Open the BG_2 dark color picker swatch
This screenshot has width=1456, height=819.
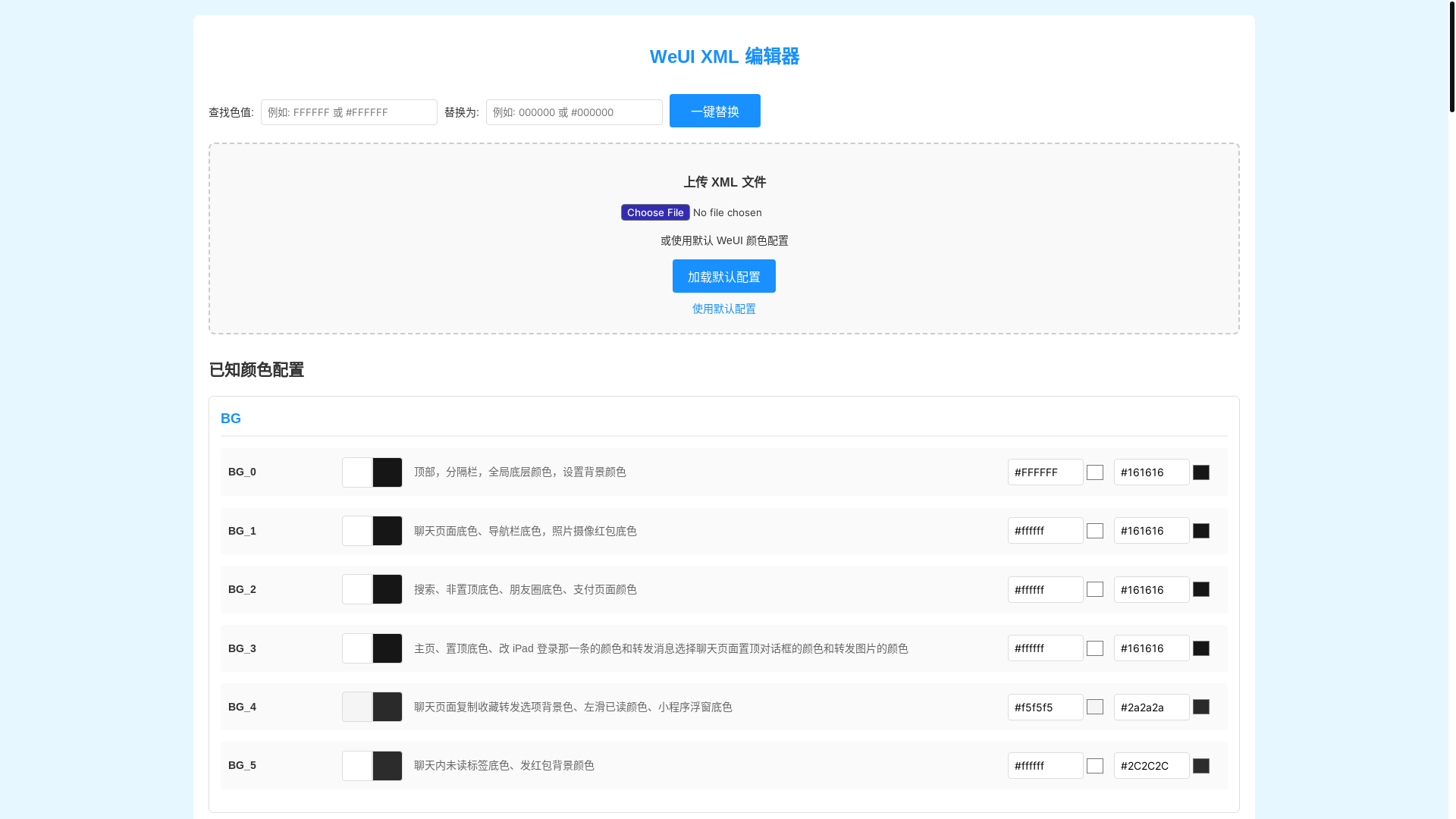coord(1201,589)
